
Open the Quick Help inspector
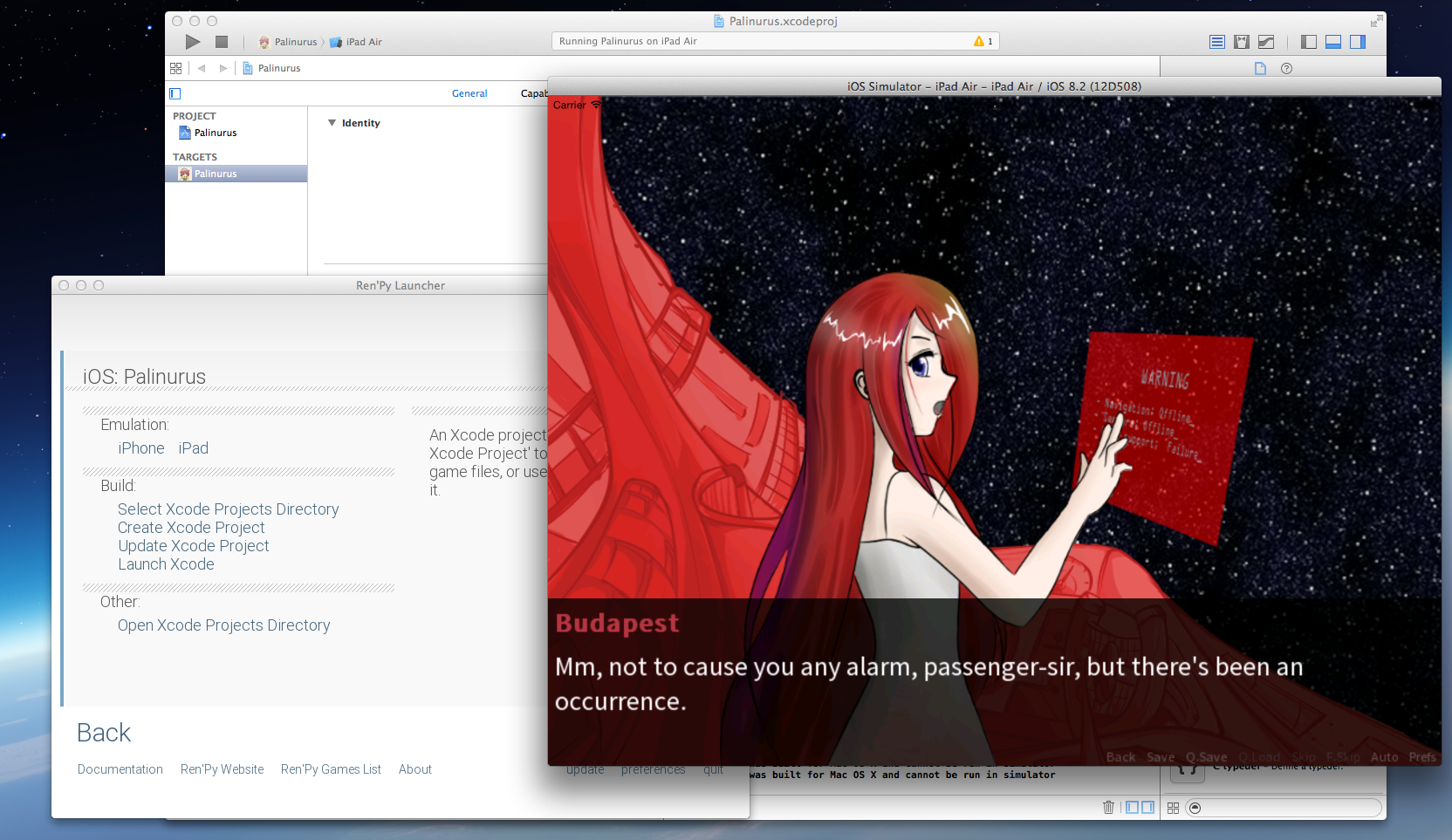tap(1286, 68)
